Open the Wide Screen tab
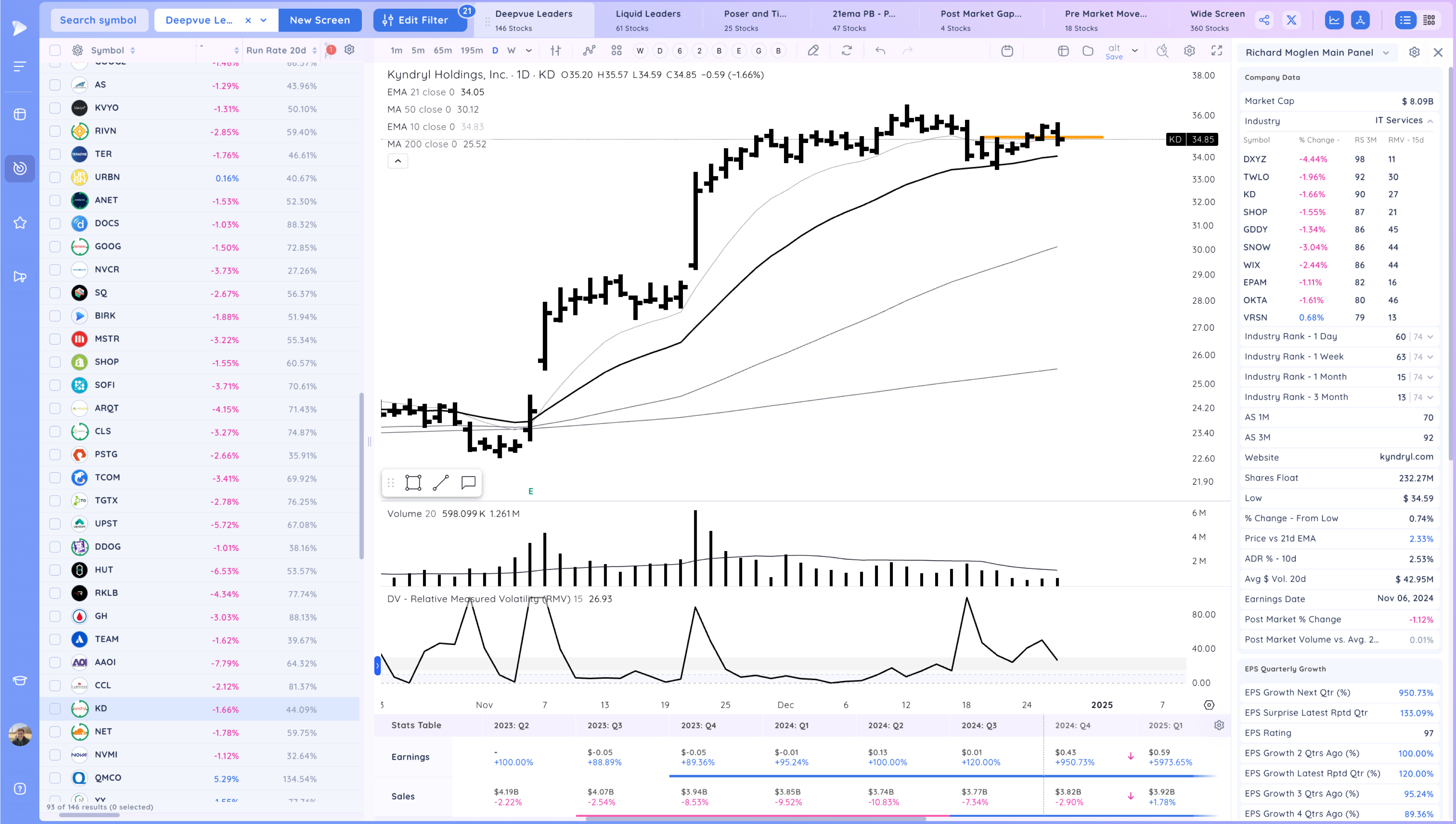This screenshot has height=824, width=1456. coord(1216,20)
